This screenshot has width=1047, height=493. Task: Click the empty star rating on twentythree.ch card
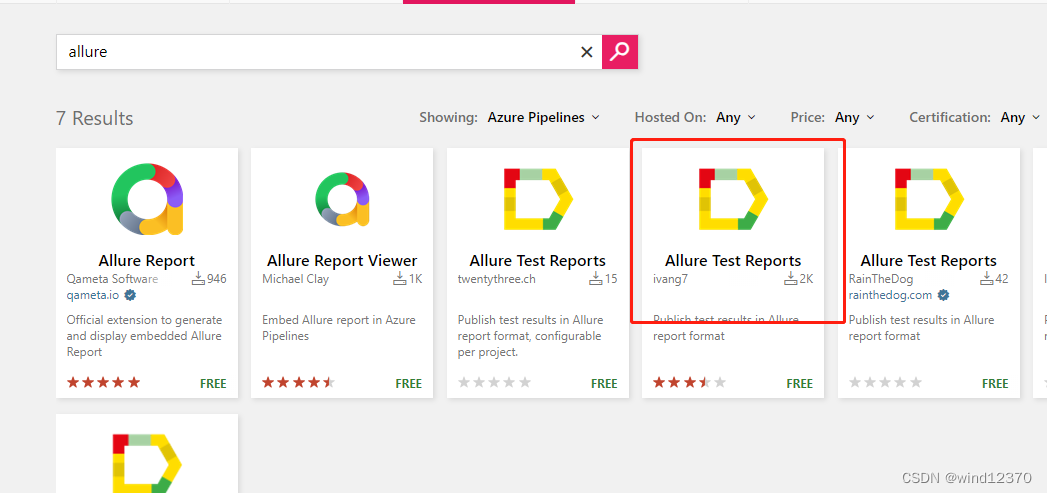coord(495,383)
